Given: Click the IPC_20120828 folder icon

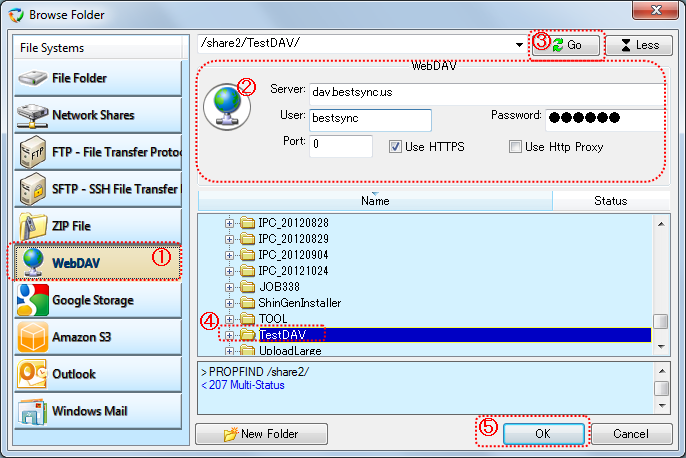Looking at the screenshot, I should (248, 223).
